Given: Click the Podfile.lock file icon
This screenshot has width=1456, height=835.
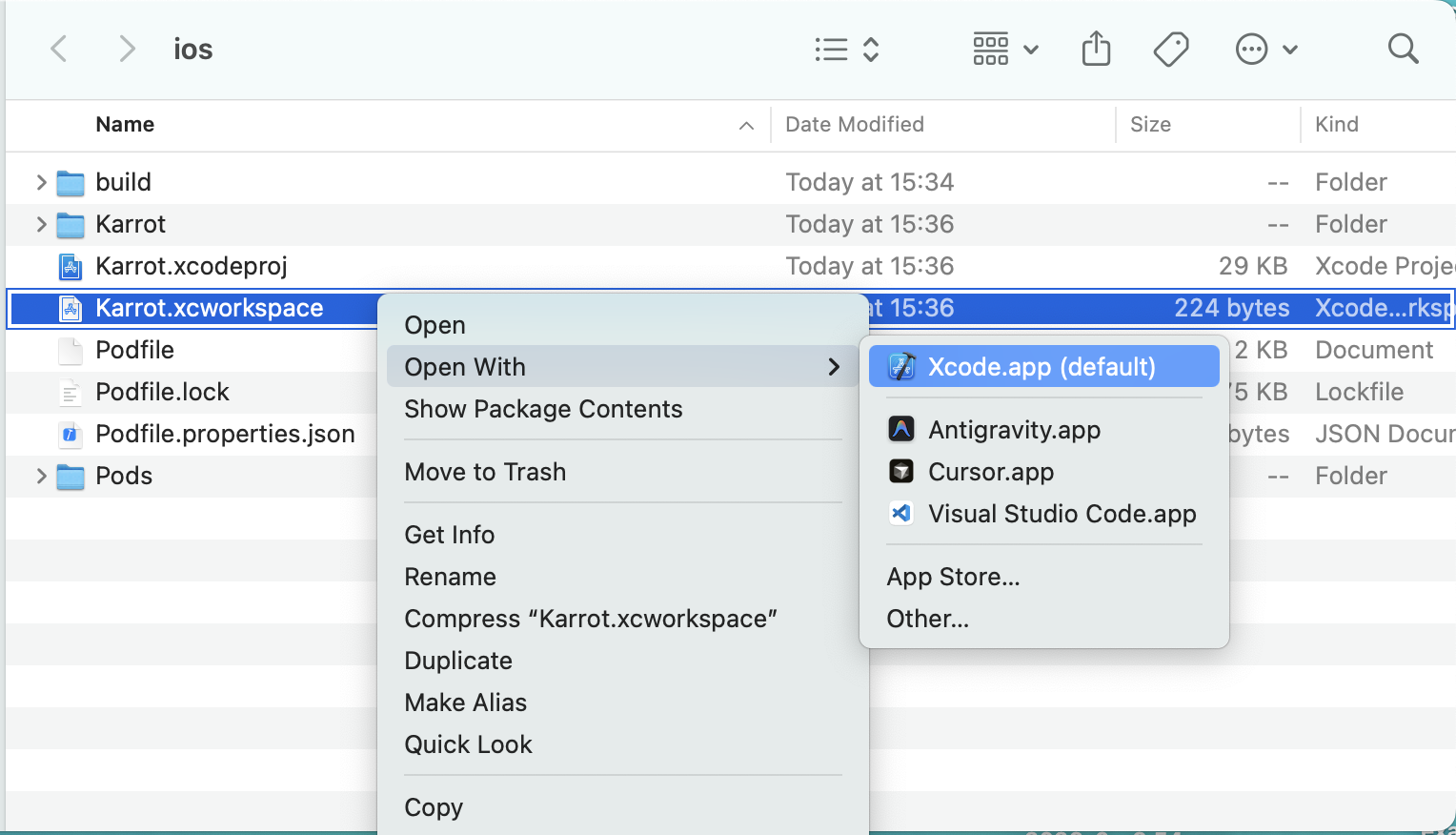Looking at the screenshot, I should (x=71, y=392).
